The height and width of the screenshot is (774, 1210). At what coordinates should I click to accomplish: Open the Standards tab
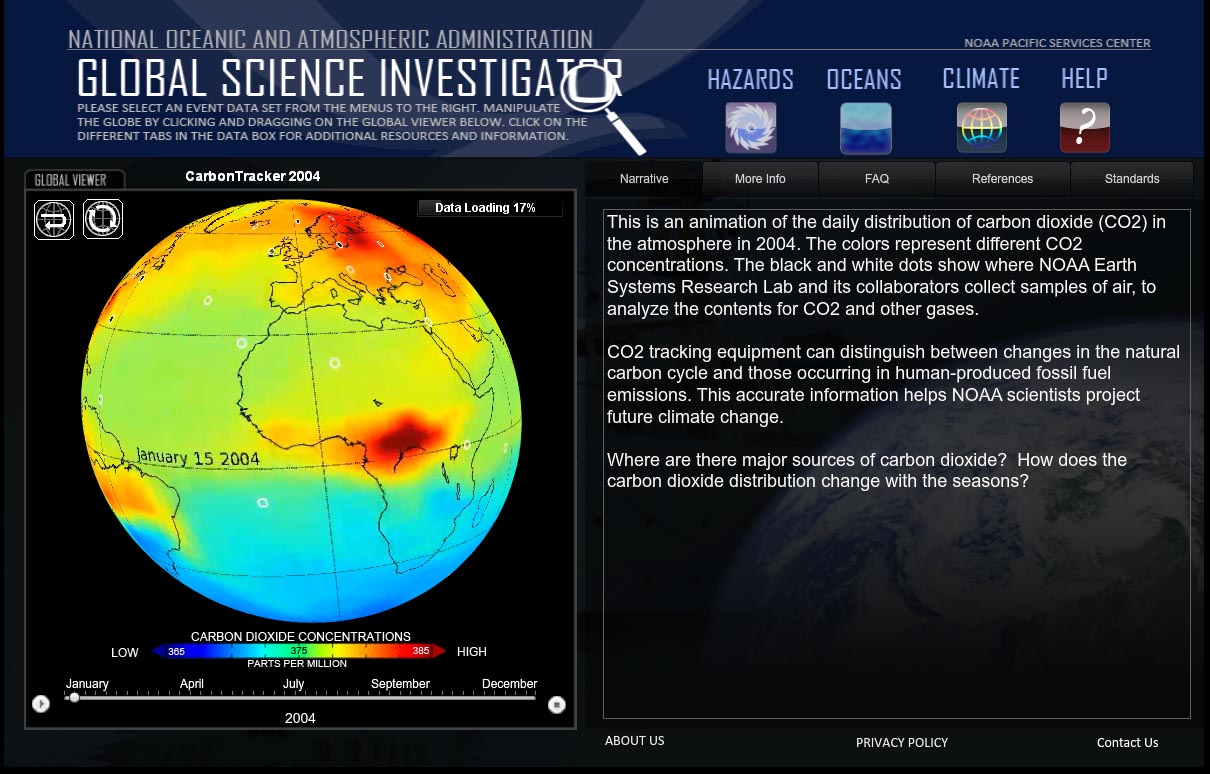[1132, 179]
